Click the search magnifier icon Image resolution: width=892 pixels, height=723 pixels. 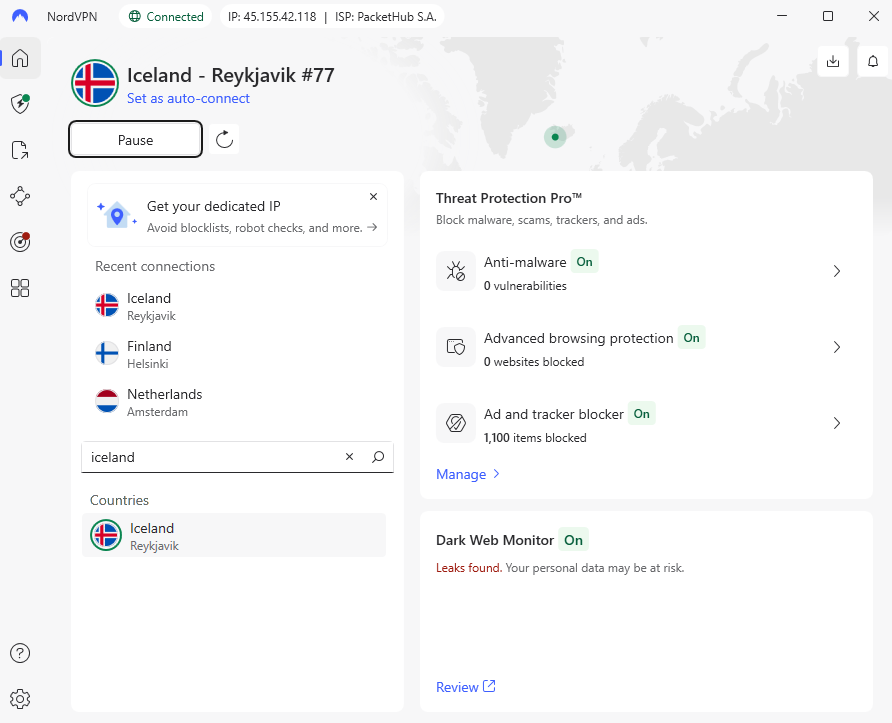[x=378, y=456]
